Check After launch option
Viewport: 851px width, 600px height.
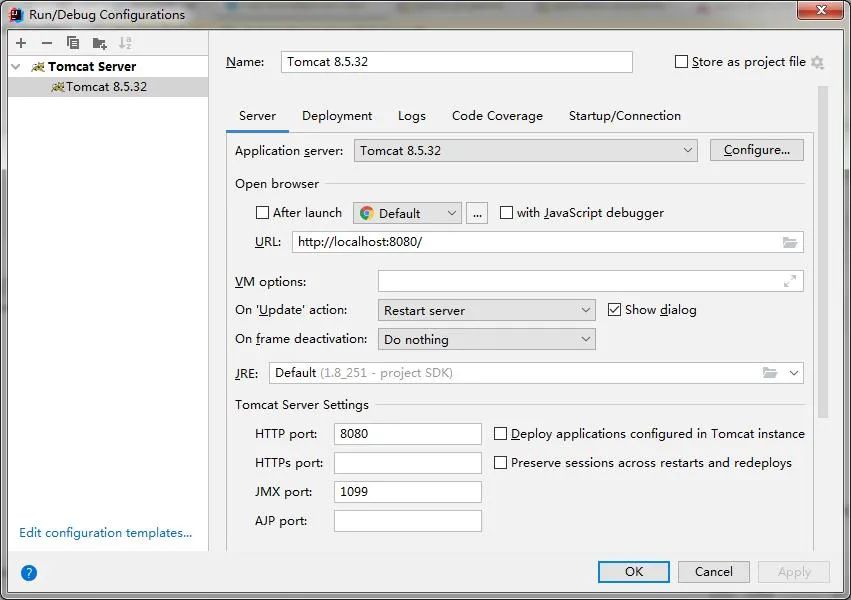click(262, 213)
